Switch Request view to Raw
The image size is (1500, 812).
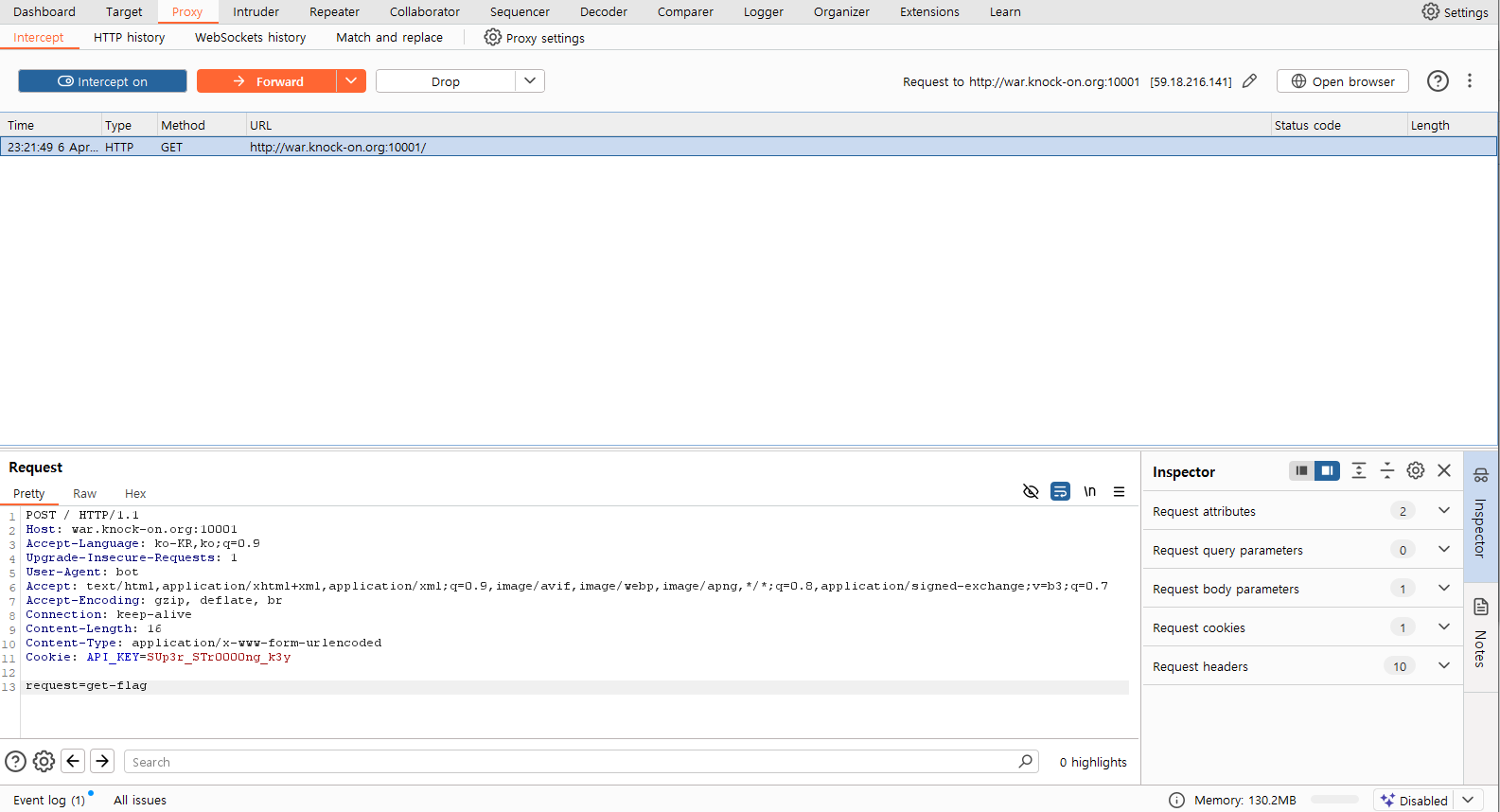[x=84, y=493]
